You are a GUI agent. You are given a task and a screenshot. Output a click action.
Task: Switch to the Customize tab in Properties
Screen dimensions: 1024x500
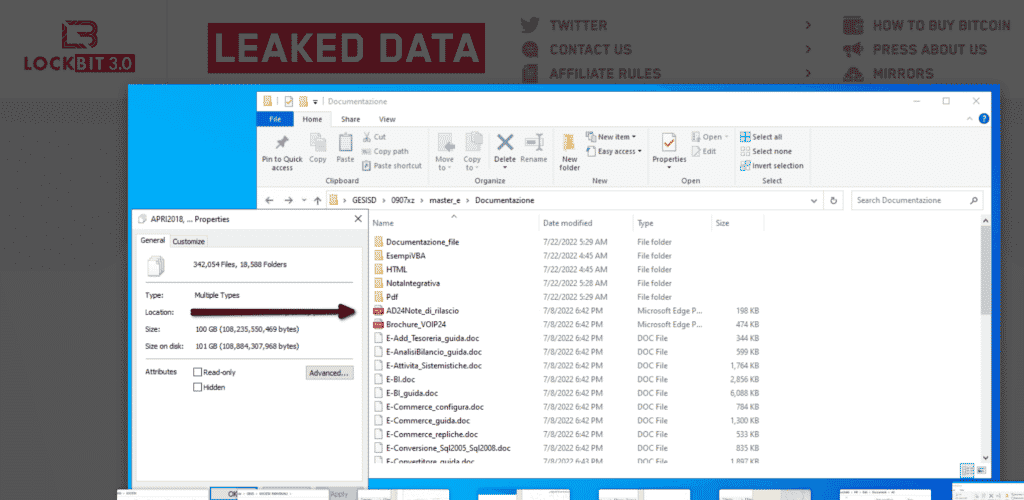[x=189, y=242]
